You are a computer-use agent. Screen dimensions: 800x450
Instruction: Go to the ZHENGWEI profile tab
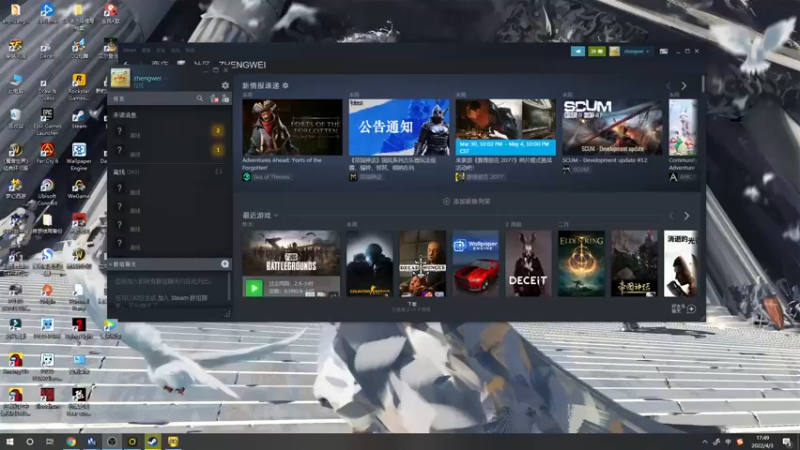point(242,65)
